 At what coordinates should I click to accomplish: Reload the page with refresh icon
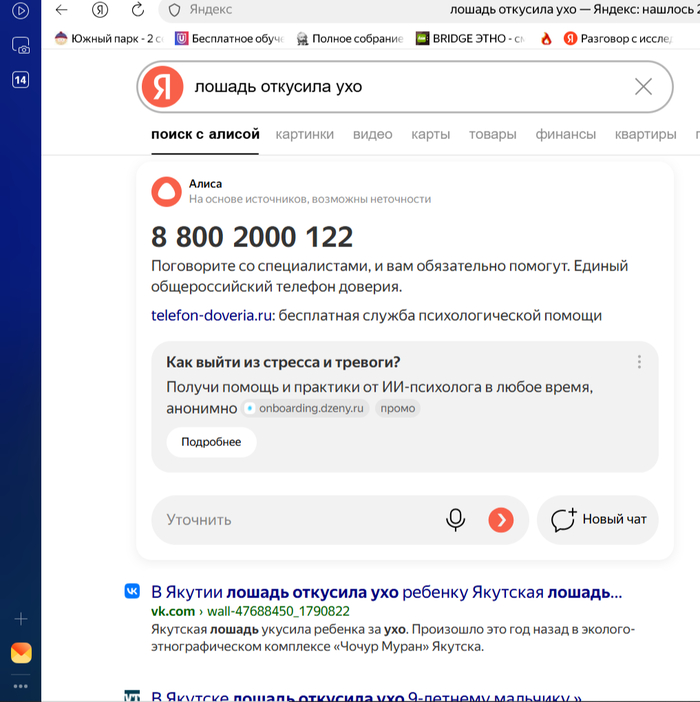point(138,10)
